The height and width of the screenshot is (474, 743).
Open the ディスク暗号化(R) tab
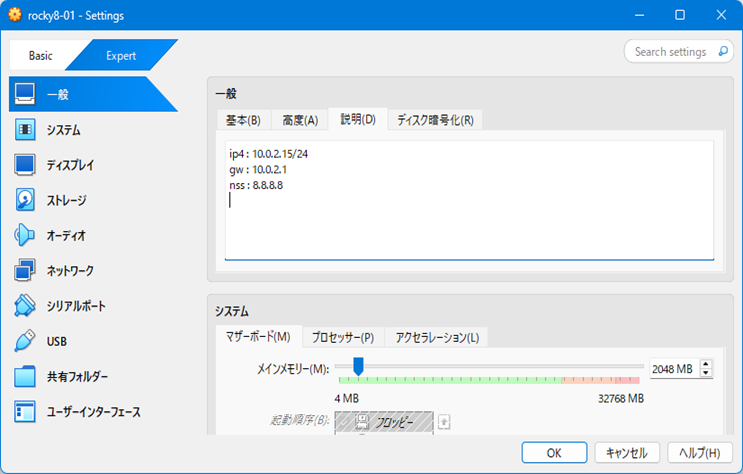[x=435, y=120]
